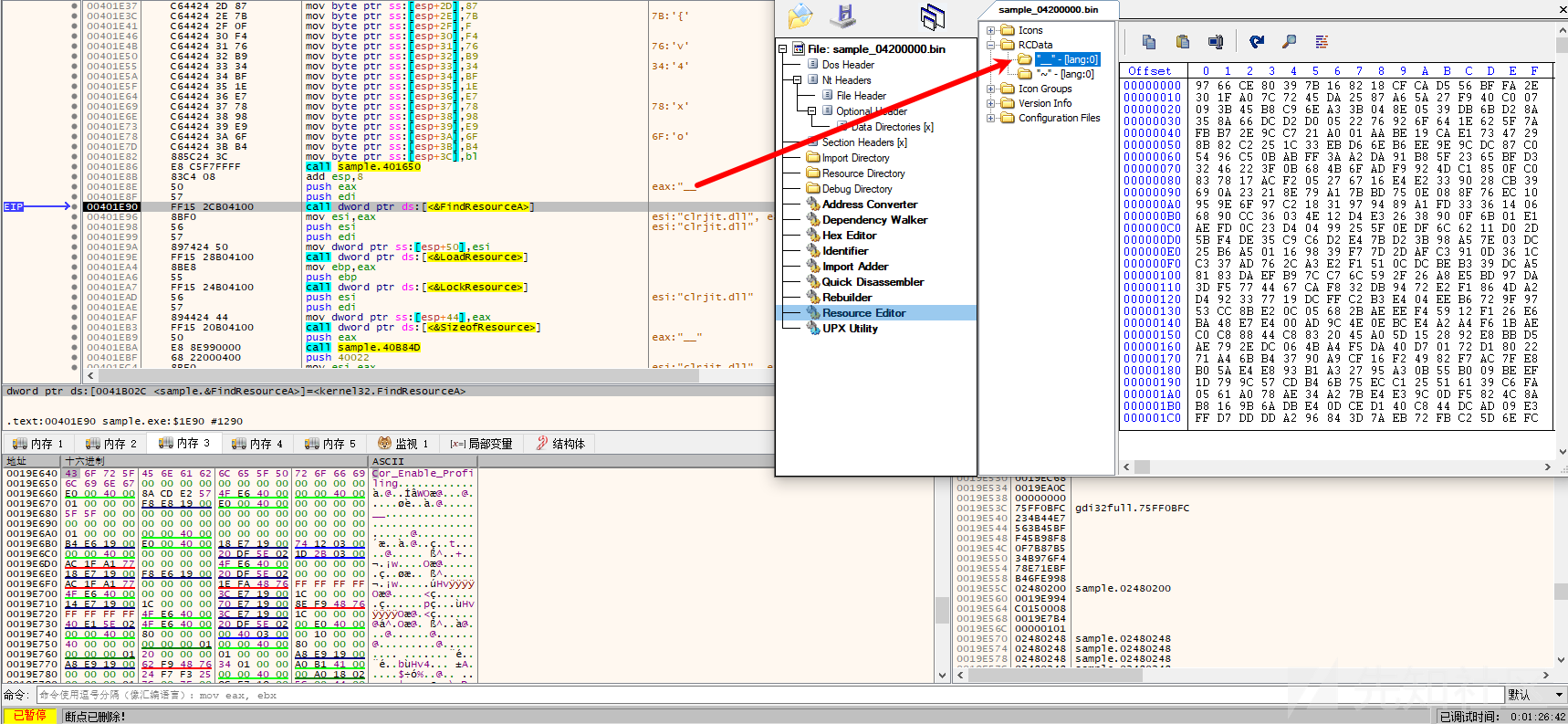Switch to 内存 4 dump tab
Image resolution: width=1568 pixels, height=724 pixels.
point(257,444)
